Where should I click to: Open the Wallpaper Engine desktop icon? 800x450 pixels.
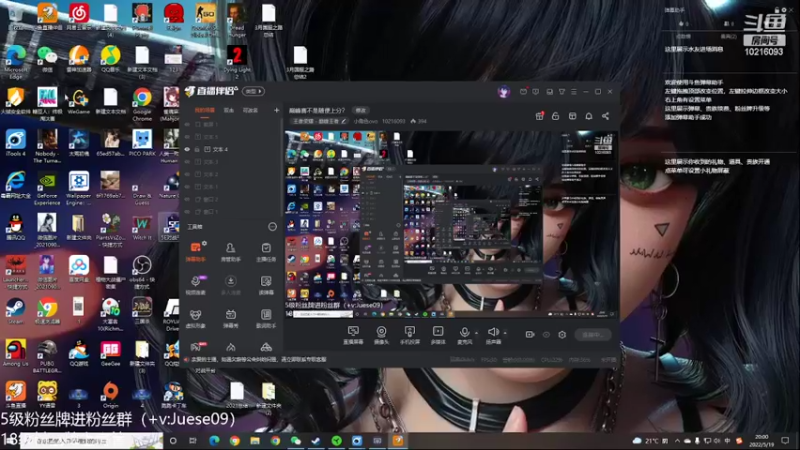[79, 188]
